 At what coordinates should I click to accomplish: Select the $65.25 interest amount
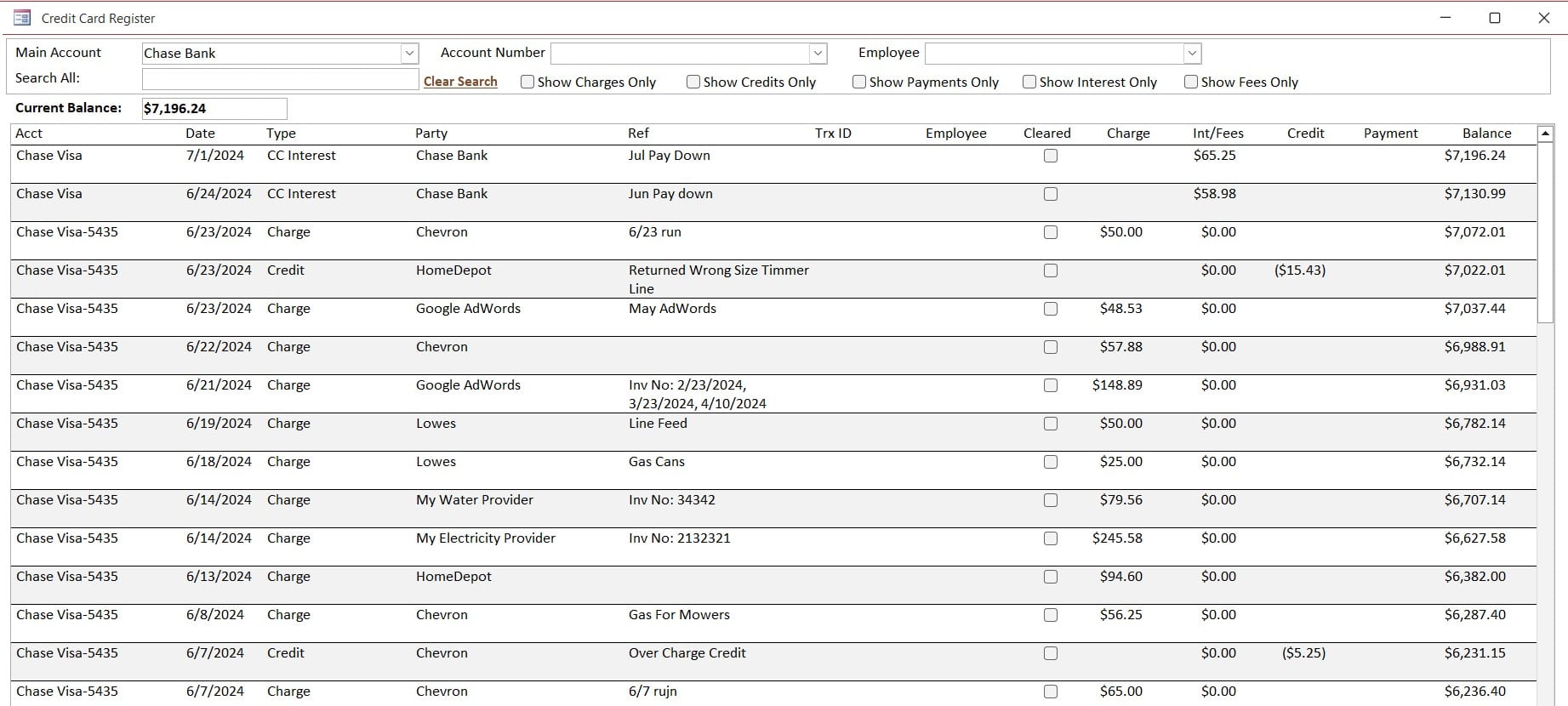click(x=1215, y=156)
